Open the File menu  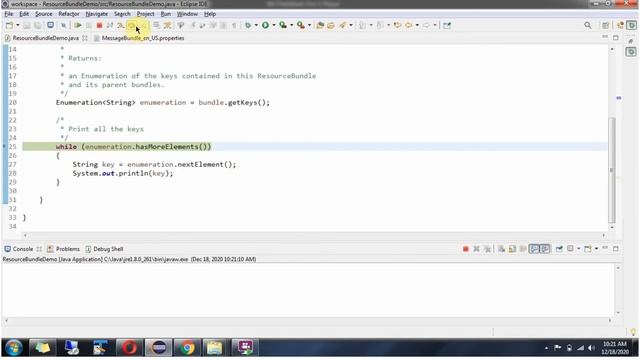9,14
